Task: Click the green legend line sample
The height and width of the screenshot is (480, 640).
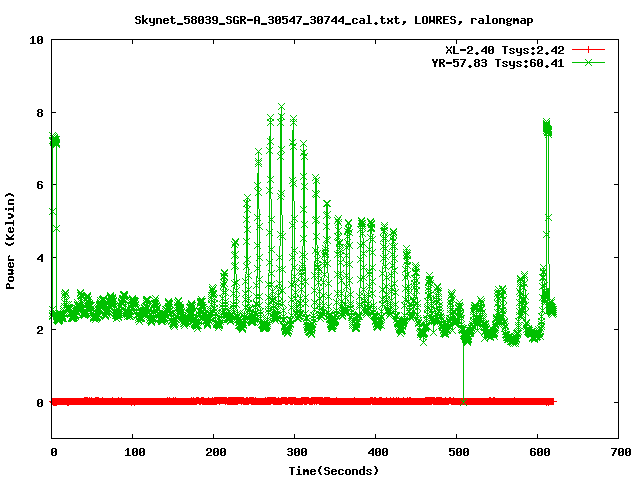Action: click(x=588, y=62)
